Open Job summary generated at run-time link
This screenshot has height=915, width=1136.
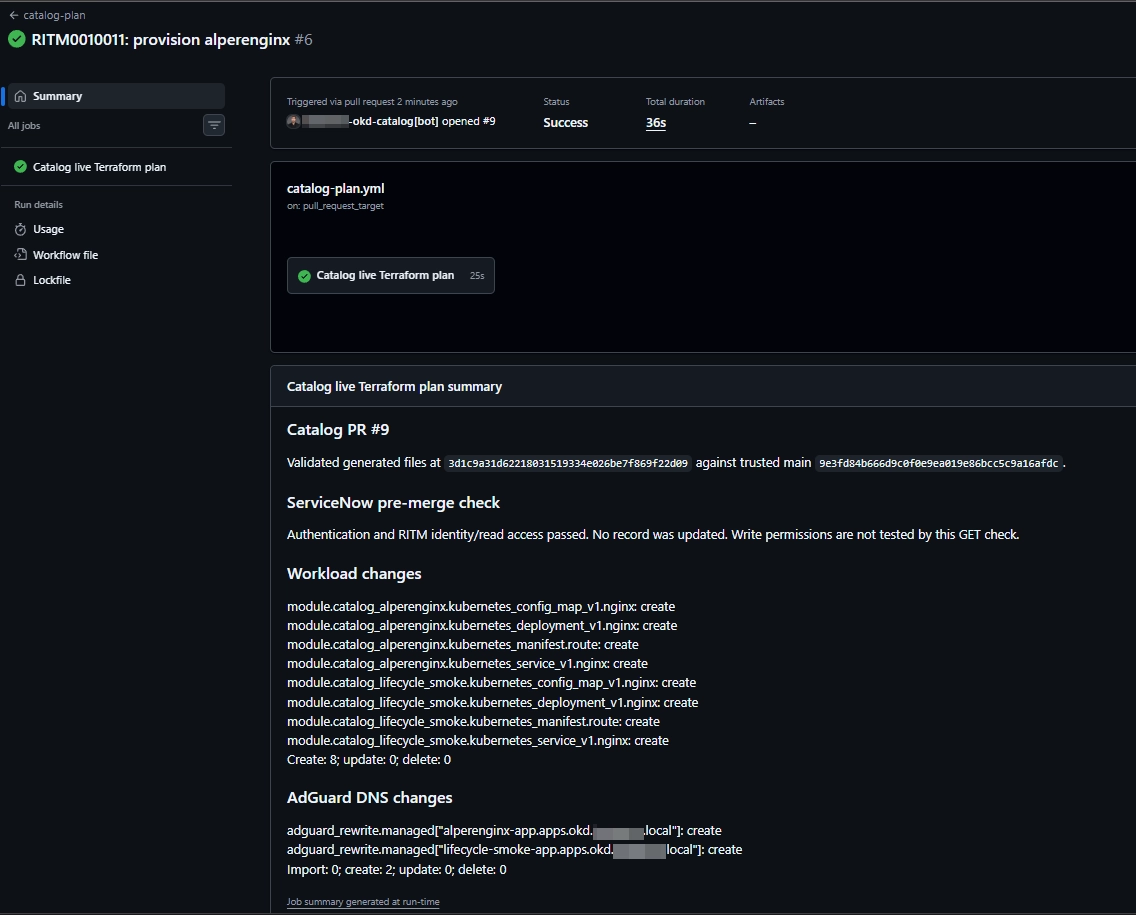[x=363, y=901]
